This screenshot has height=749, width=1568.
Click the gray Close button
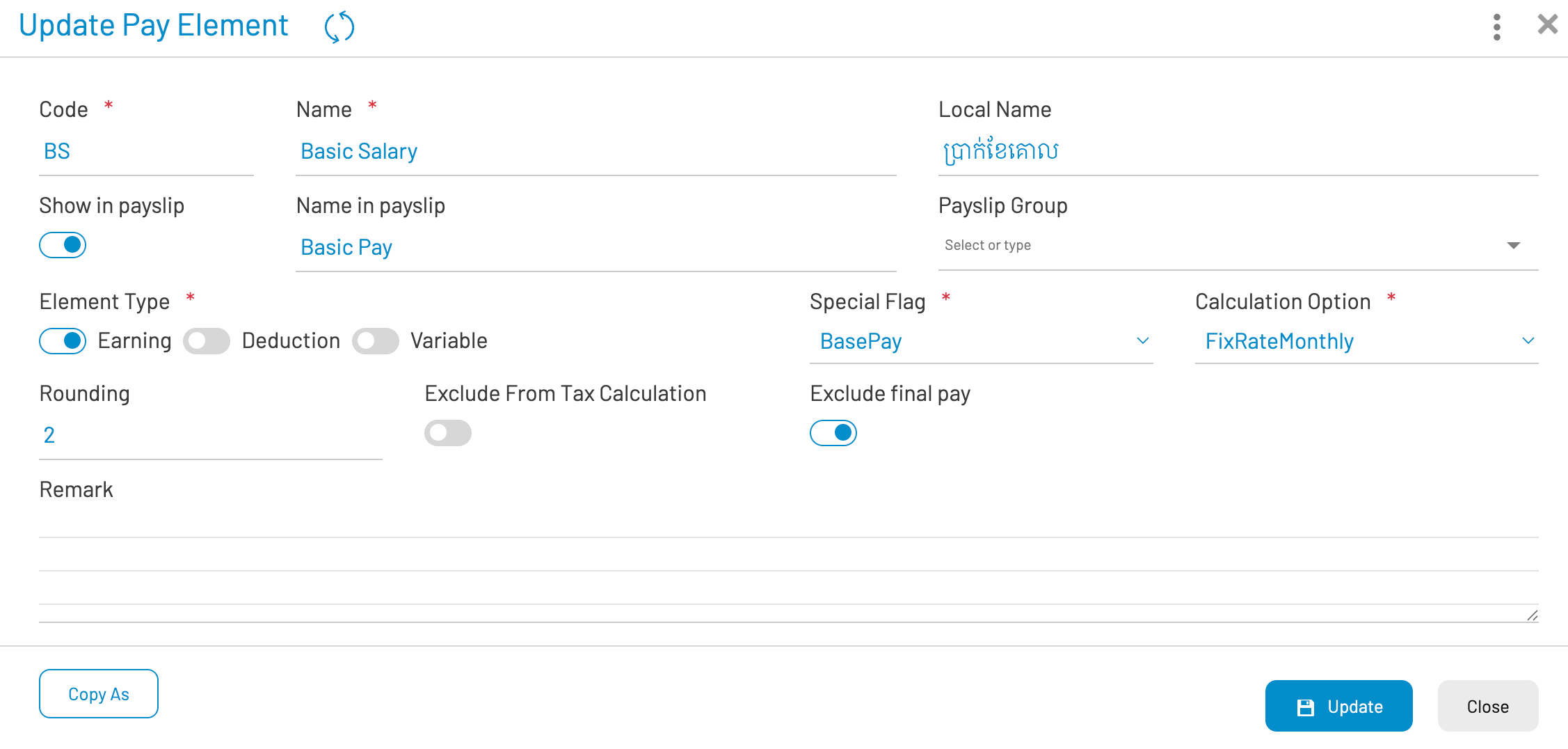point(1487,707)
